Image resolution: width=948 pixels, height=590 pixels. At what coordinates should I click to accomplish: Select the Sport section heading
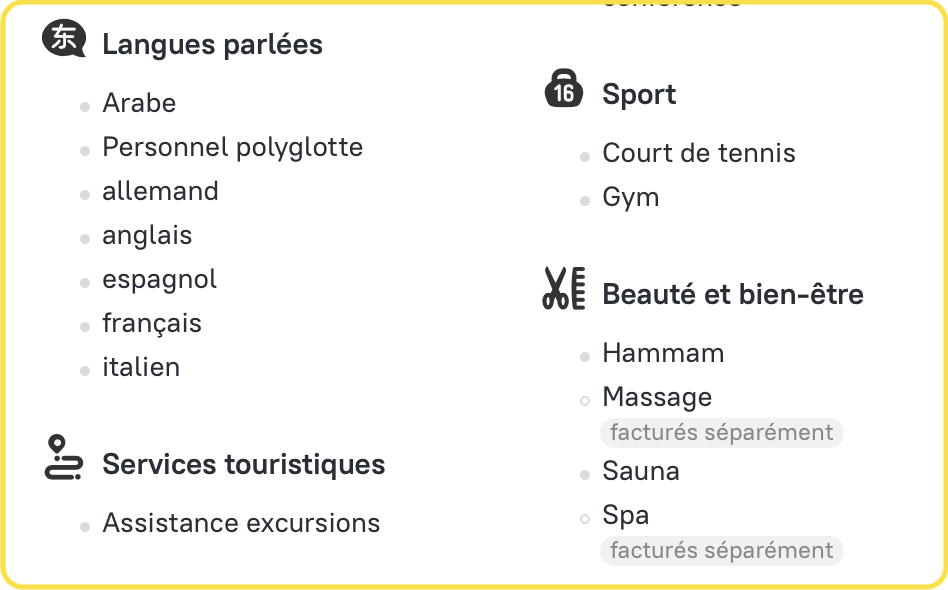(639, 95)
